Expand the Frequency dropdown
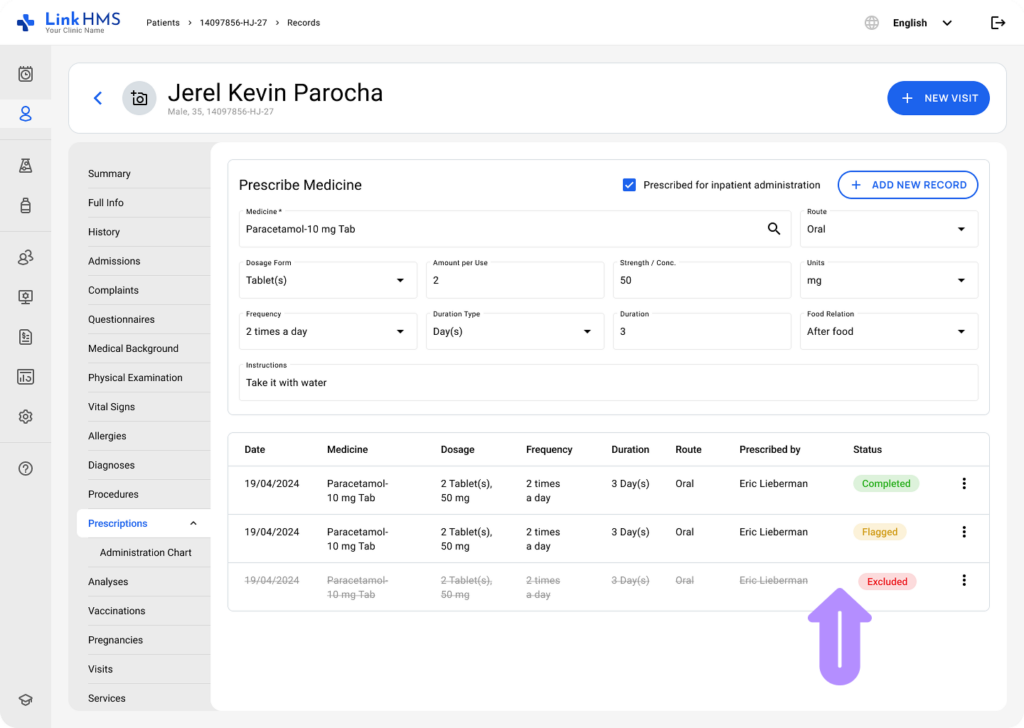Image resolution: width=1024 pixels, height=728 pixels. click(329, 331)
